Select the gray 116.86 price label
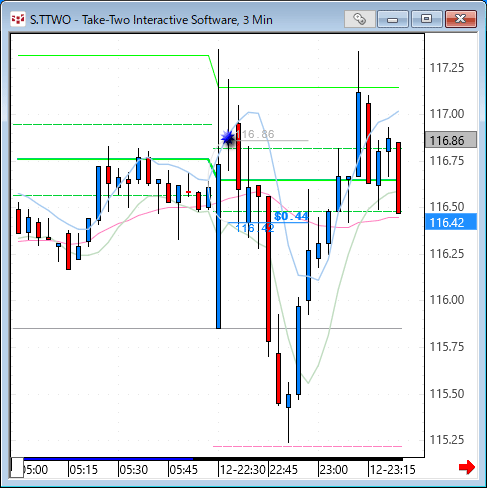This screenshot has width=487, height=488. [x=451, y=140]
